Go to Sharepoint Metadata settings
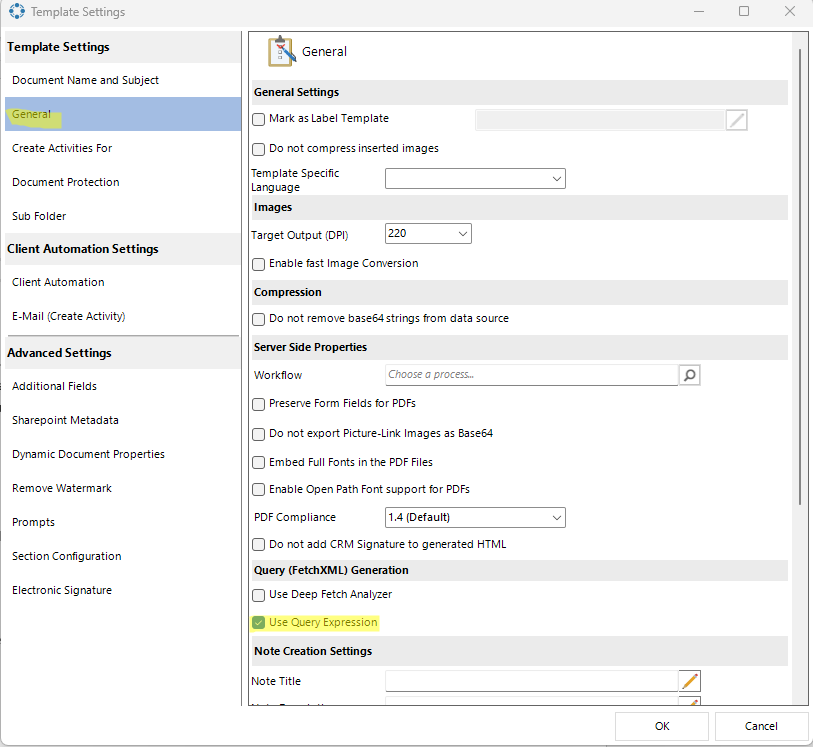The height and width of the screenshot is (747, 813). (65, 420)
